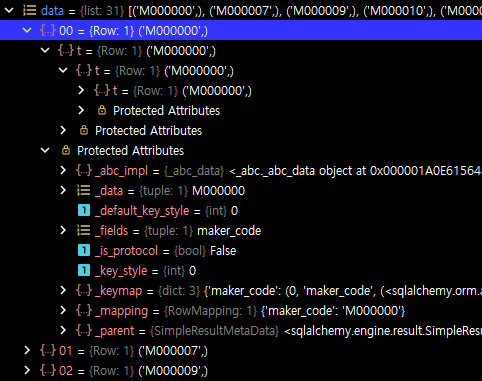
Task: Collapse the expanded Protected Attributes group
Action: coord(45,150)
